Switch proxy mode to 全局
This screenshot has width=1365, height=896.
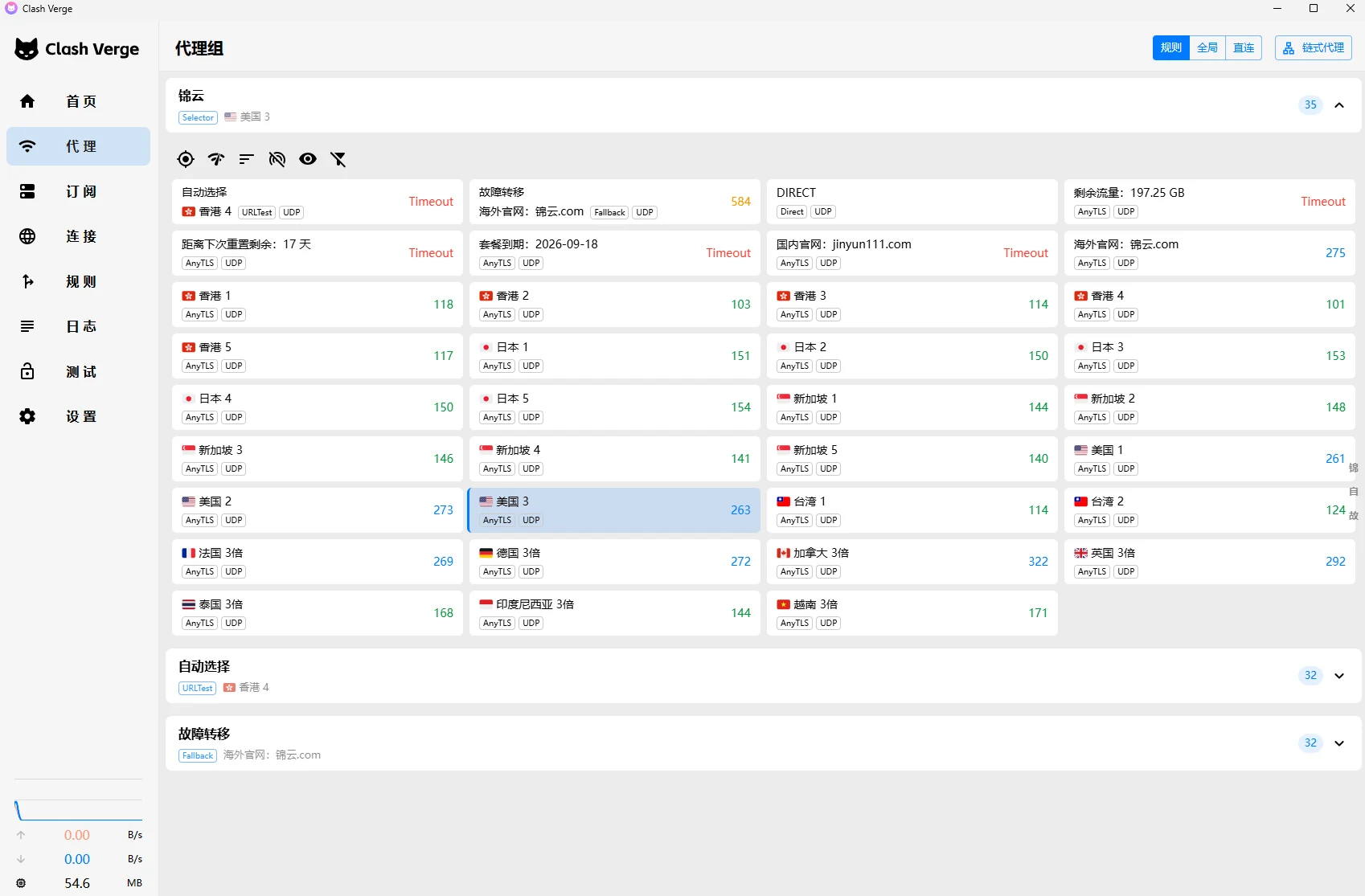1207,48
